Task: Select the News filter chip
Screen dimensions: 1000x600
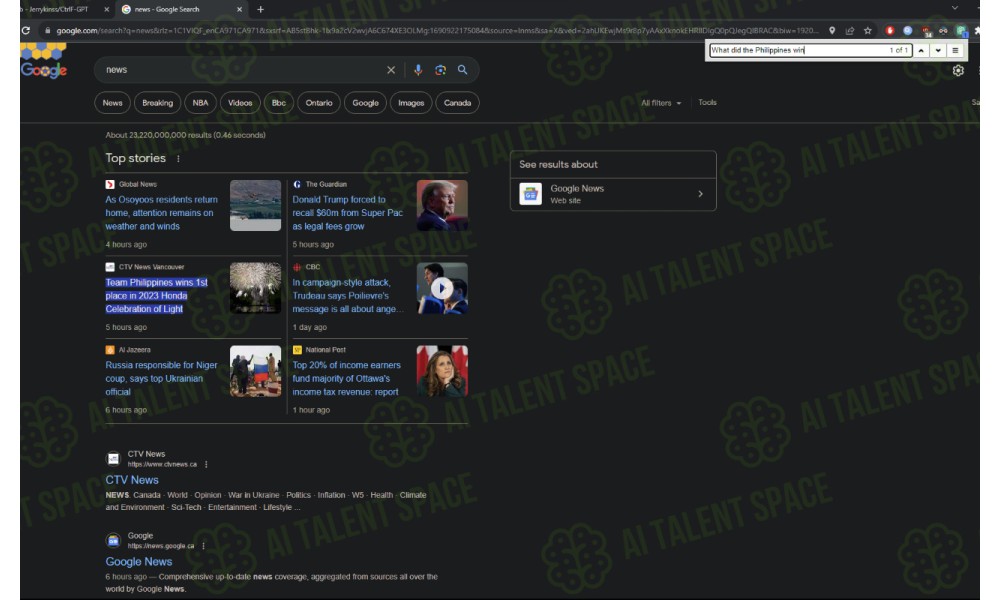Action: [x=112, y=103]
